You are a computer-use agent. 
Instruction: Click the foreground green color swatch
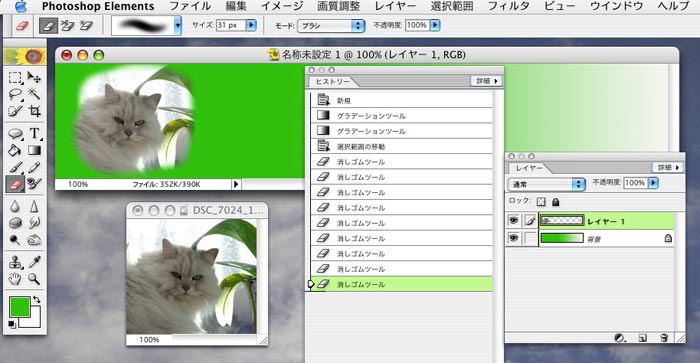point(19,306)
